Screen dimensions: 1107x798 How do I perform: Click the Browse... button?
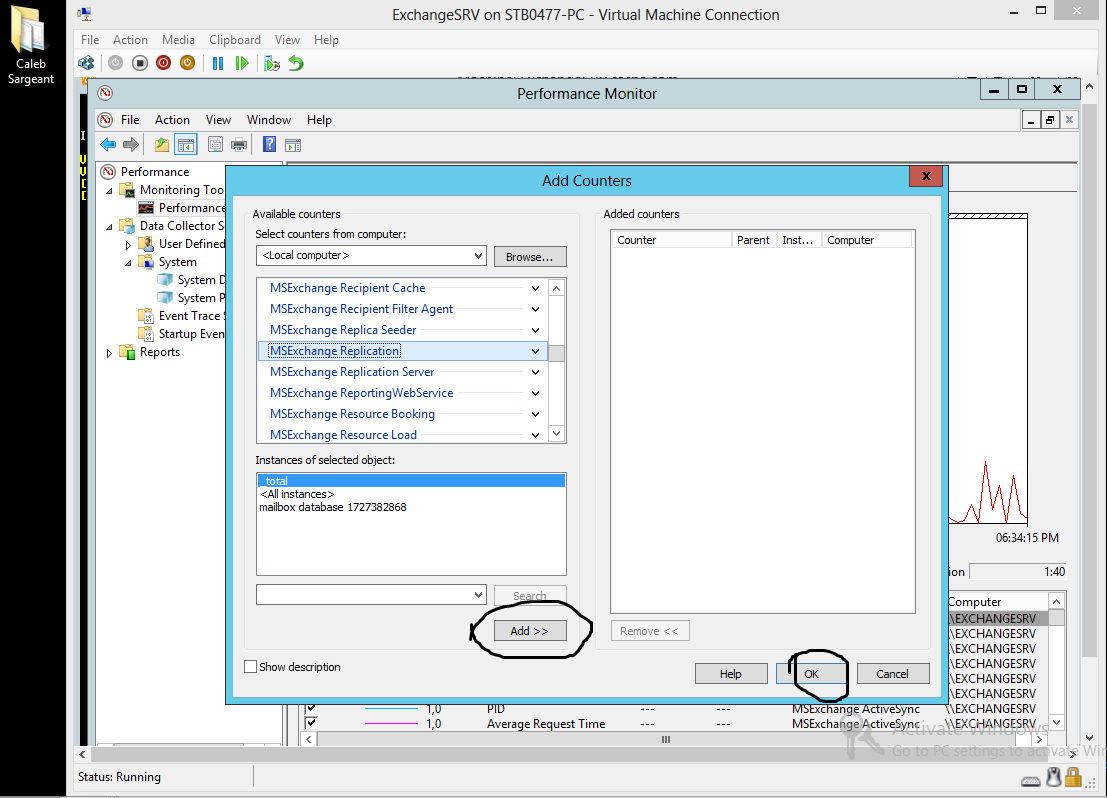[x=529, y=256]
